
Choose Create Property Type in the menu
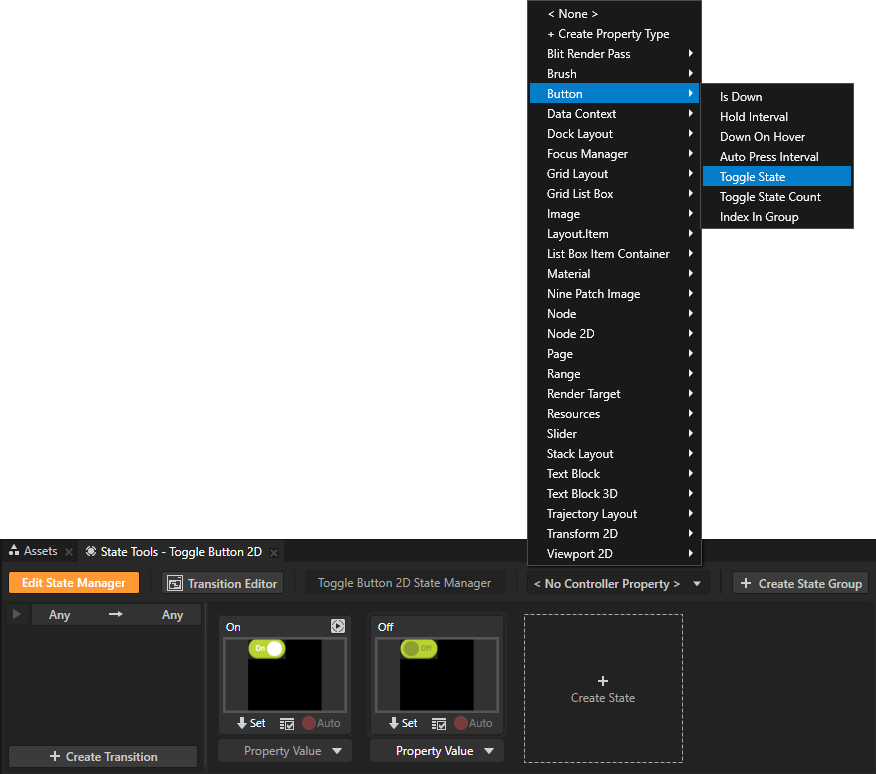pyautogui.click(x=608, y=34)
